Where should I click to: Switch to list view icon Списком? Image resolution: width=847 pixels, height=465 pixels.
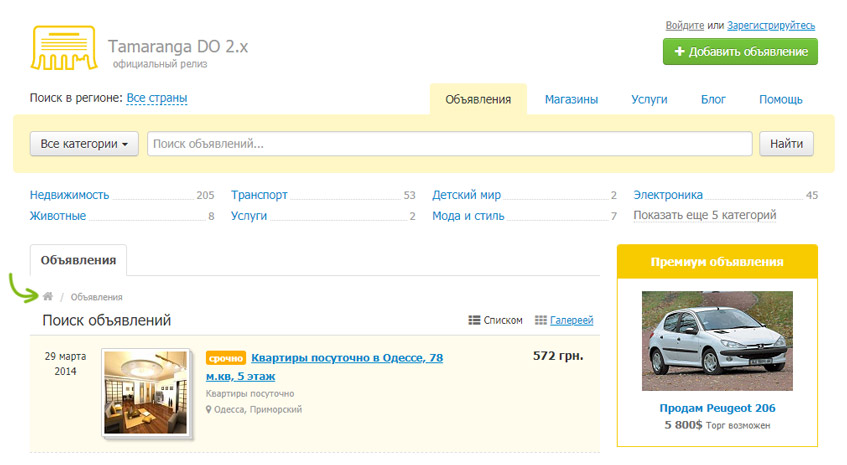pos(474,320)
